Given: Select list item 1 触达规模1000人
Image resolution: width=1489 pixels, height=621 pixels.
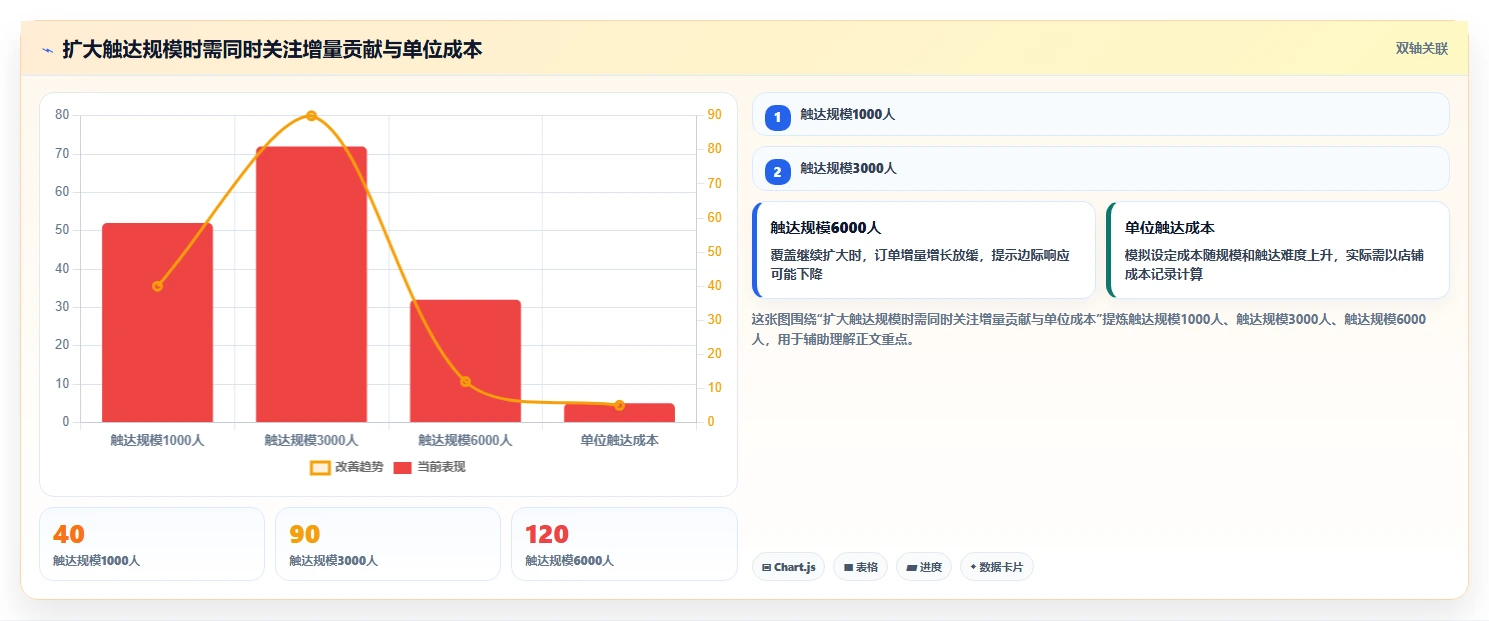Looking at the screenshot, I should pyautogui.click(x=1100, y=114).
